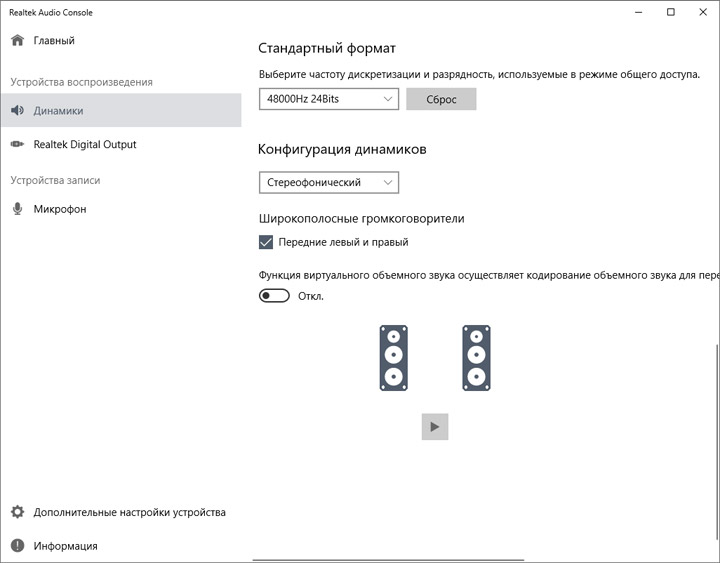This screenshot has height=563, width=720.
Task: Click the gear icon for additional device settings
Action: pos(17,512)
